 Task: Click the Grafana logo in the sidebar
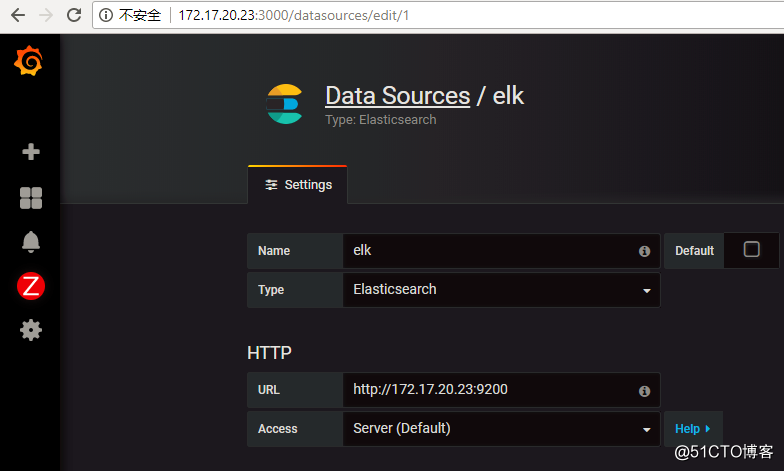pos(28,60)
